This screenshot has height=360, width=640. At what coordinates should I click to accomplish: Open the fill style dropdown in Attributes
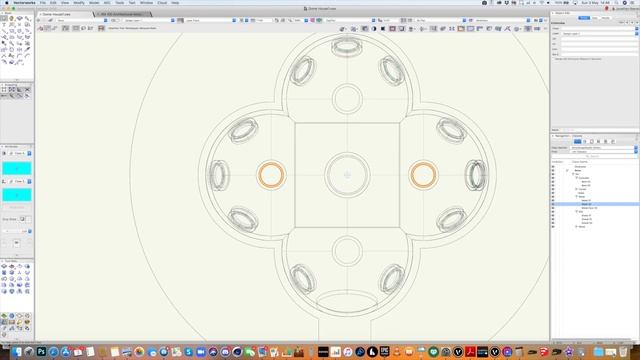(29, 153)
